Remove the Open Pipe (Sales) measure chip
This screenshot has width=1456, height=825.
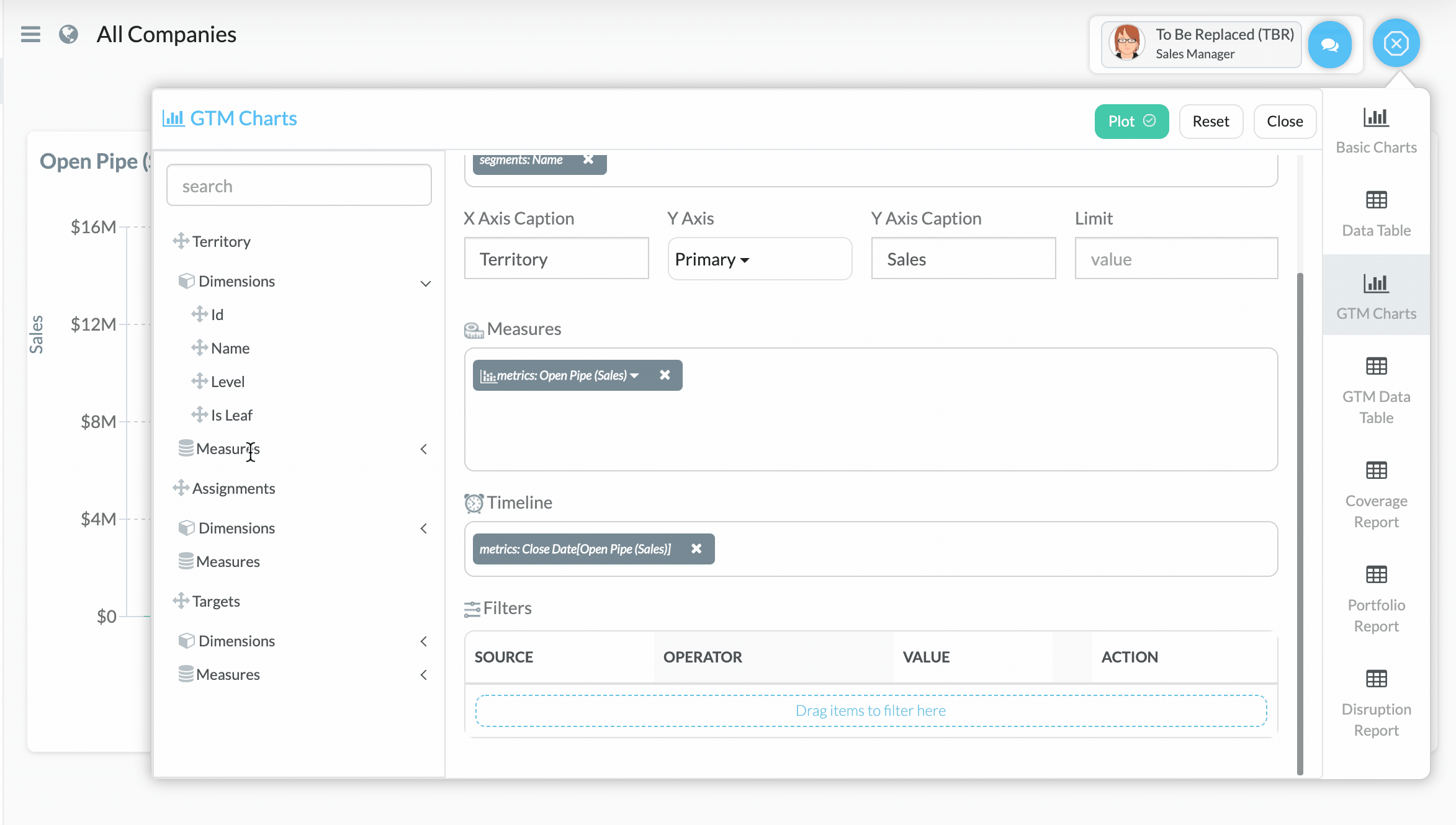point(665,375)
